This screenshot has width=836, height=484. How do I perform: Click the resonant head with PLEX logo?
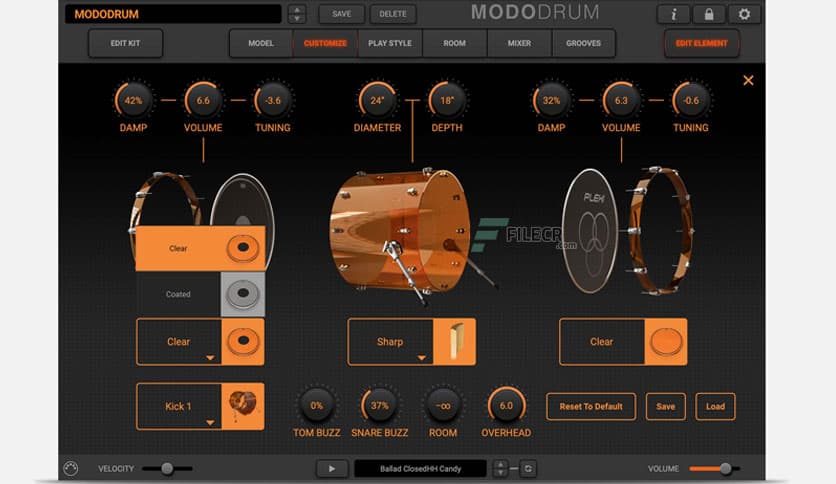(x=591, y=231)
